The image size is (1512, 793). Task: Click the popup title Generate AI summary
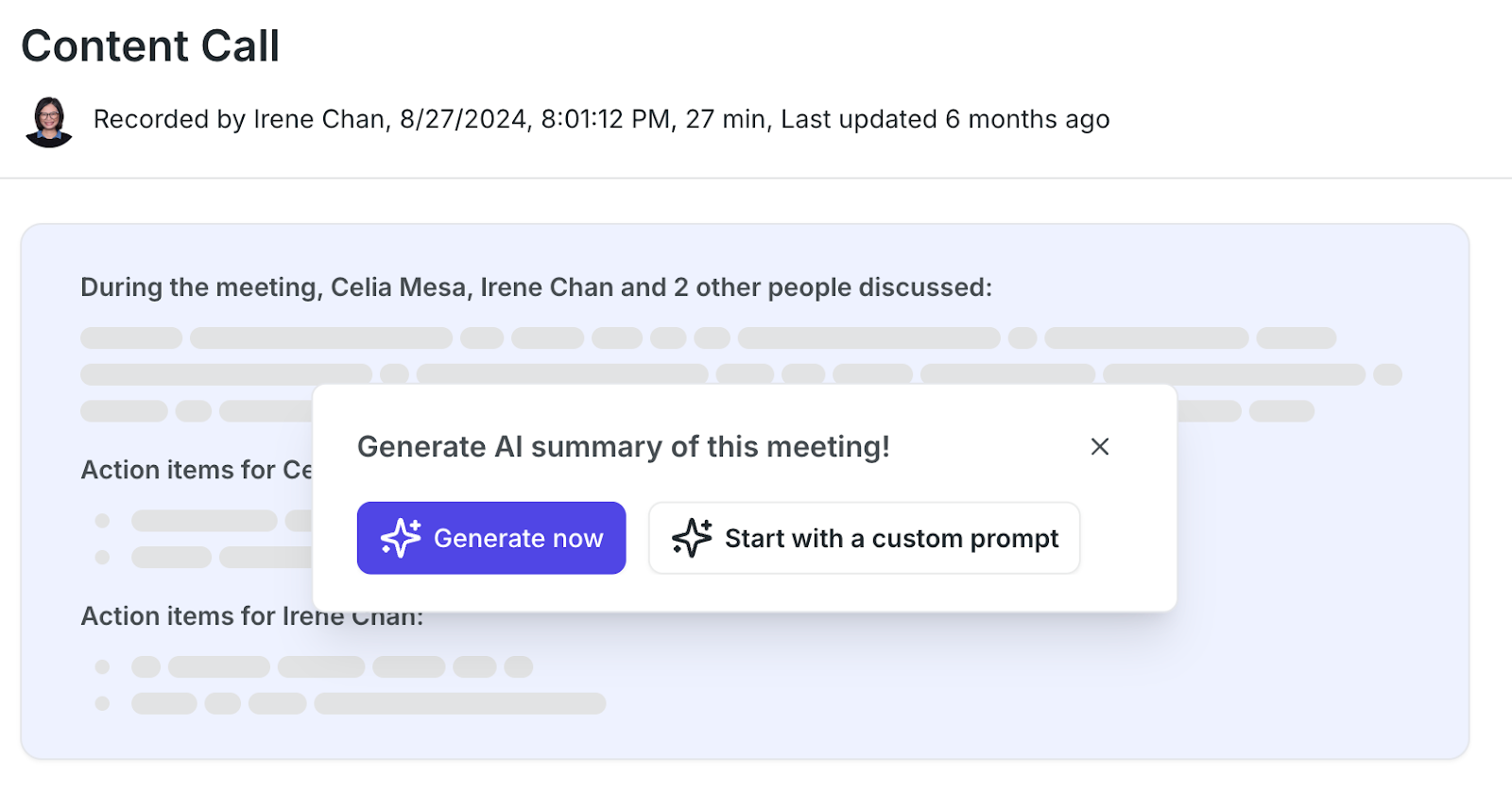pyautogui.click(x=623, y=447)
